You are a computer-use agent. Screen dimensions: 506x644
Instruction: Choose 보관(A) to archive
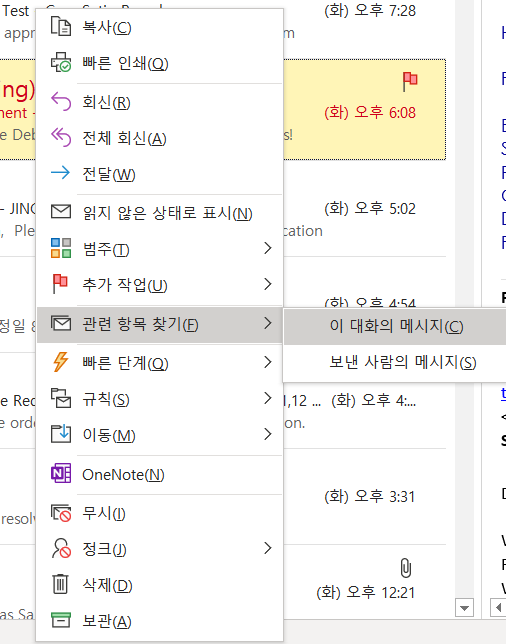[159, 621]
